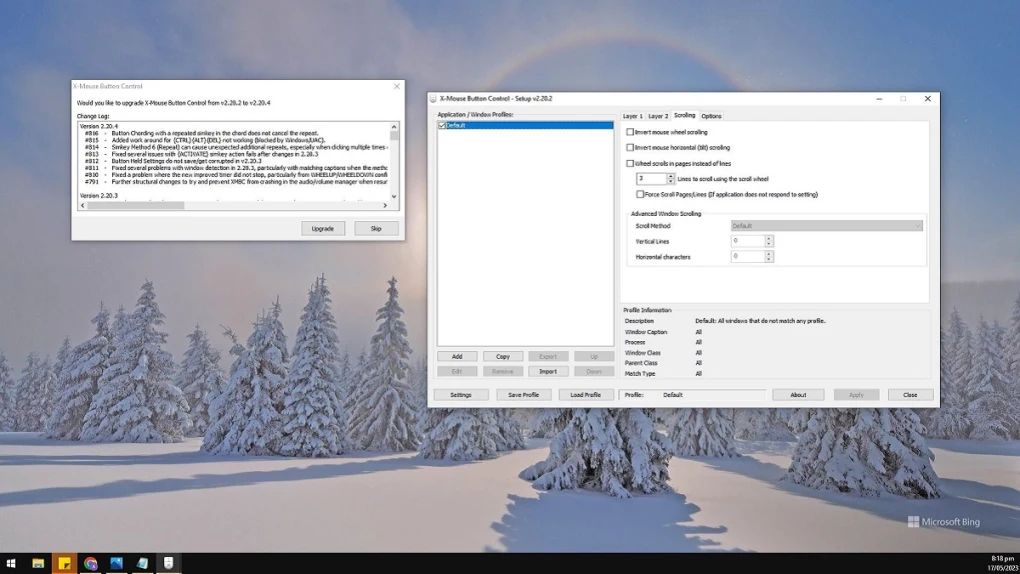This screenshot has width=1020, height=574.
Task: Increase Vertical Lines value
Action: 768,238
